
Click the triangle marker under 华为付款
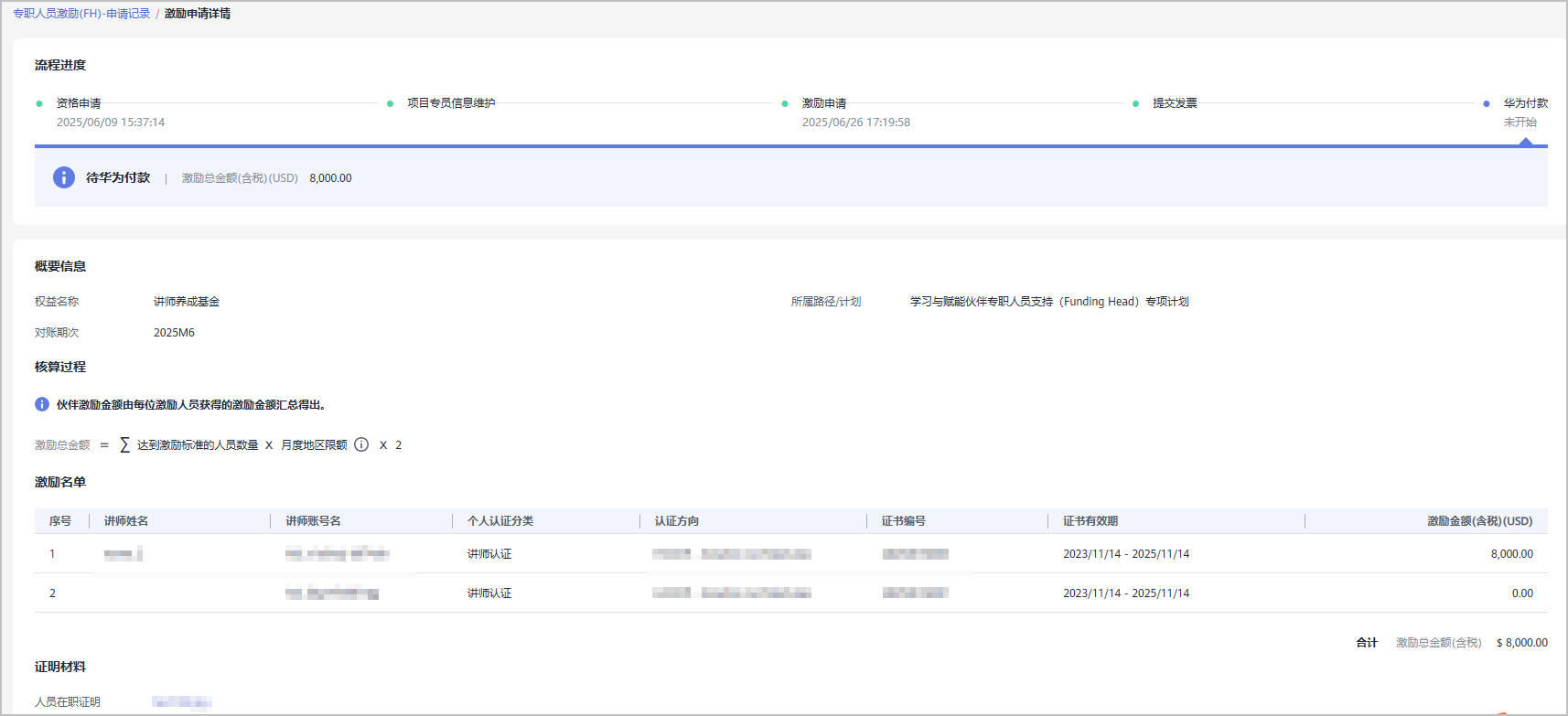click(x=1525, y=142)
